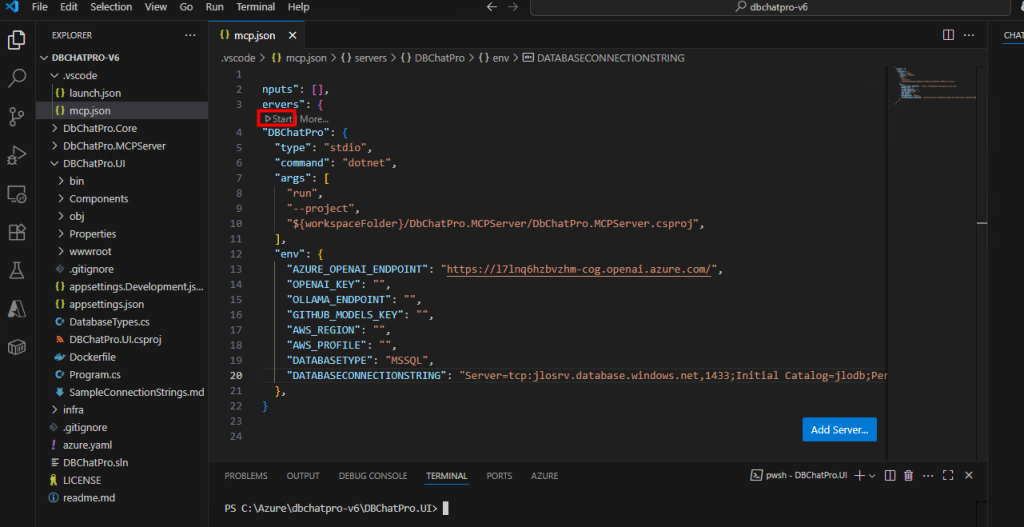Image resolution: width=1024 pixels, height=527 pixels.
Task: Expand the wwwroot folder
Action: (121, 251)
